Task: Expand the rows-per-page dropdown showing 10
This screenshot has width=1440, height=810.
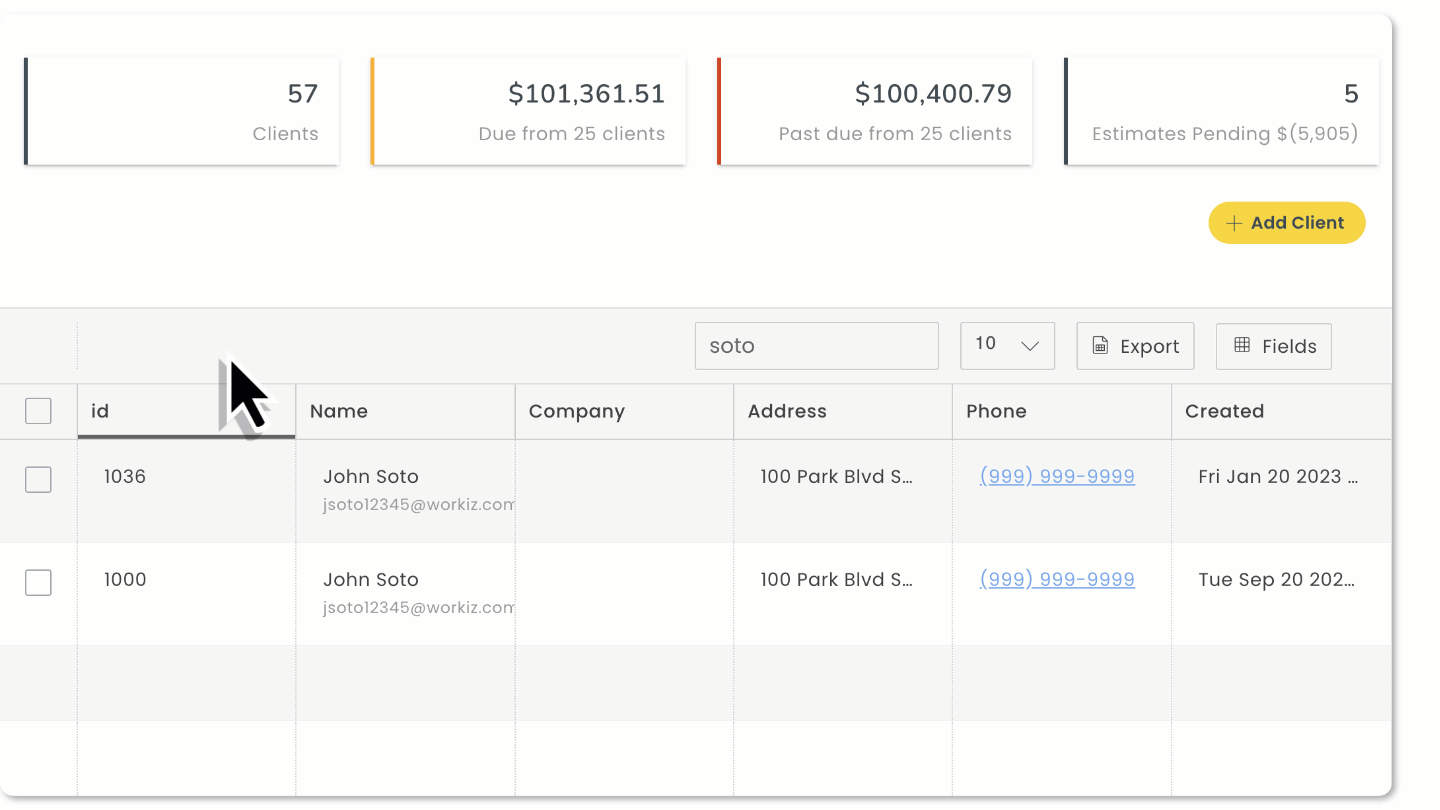Action: point(1007,345)
